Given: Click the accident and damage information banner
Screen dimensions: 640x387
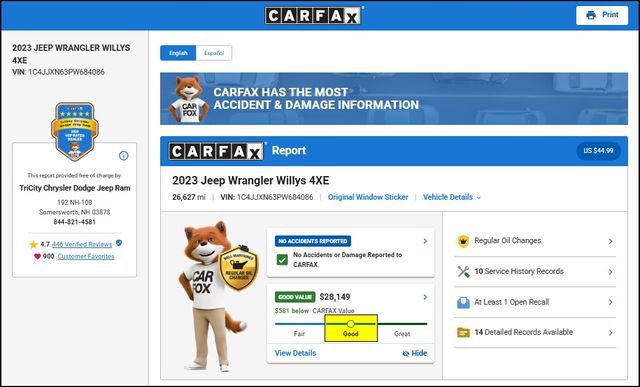Looking at the screenshot, I should tap(394, 99).
